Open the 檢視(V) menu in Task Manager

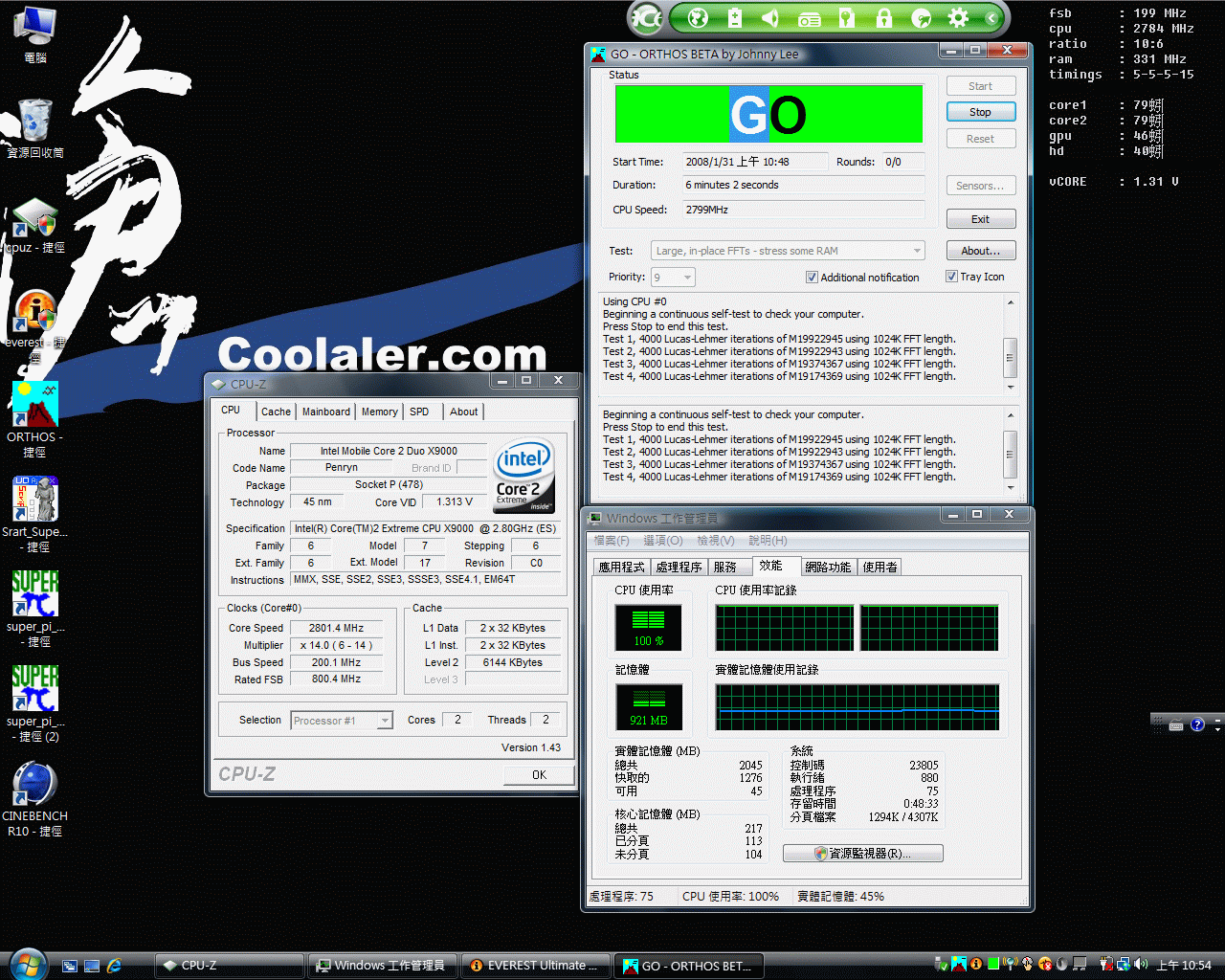click(x=716, y=541)
